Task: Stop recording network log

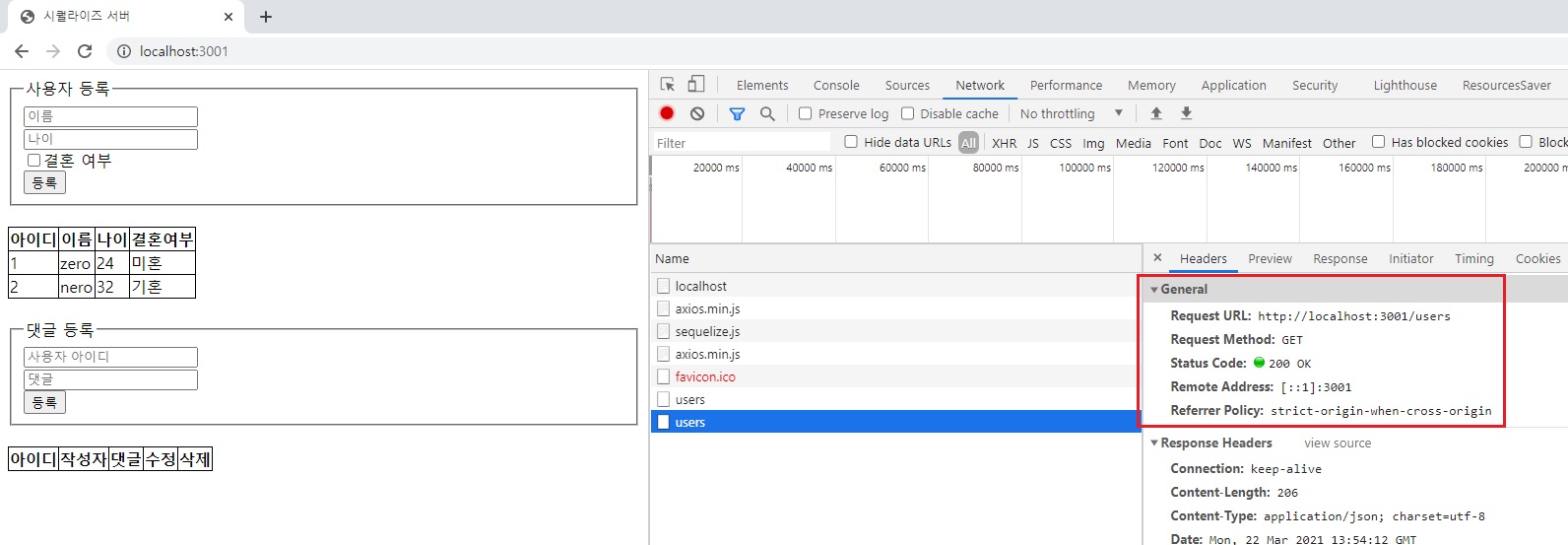Action: tap(667, 113)
